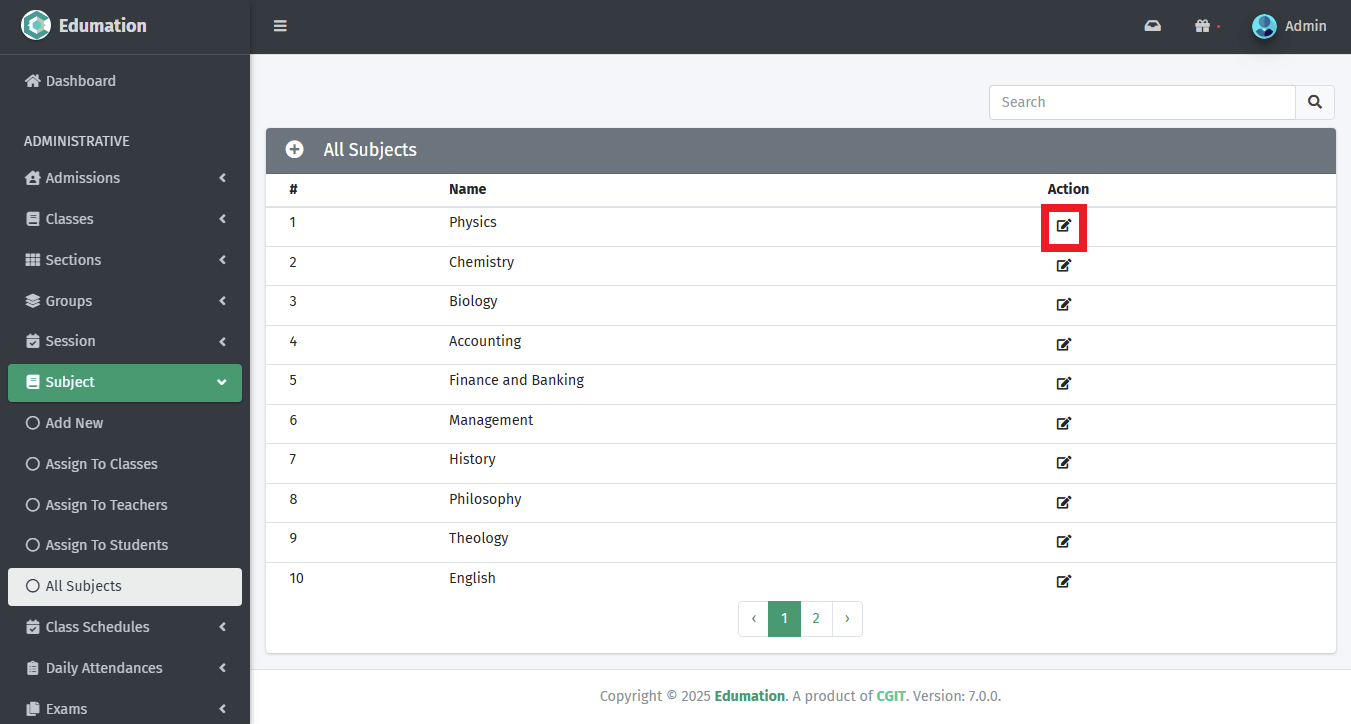The height and width of the screenshot is (724, 1351).
Task: Click the next page arrow
Action: coord(847,619)
